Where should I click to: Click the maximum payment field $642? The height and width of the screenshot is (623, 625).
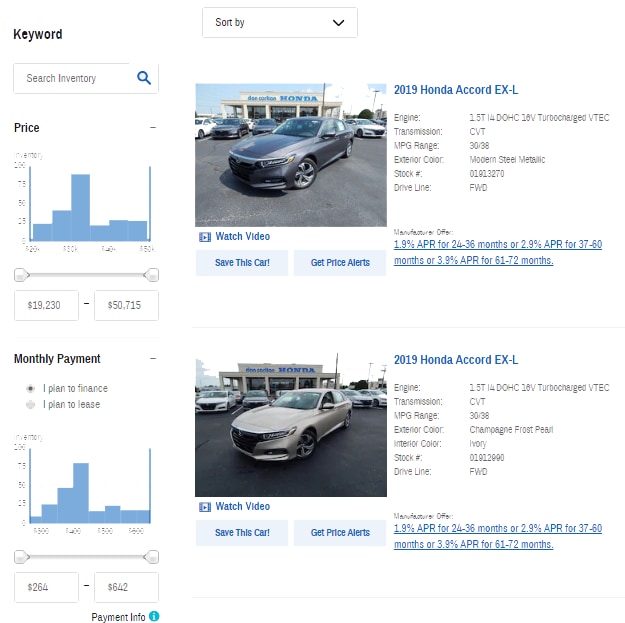126,587
